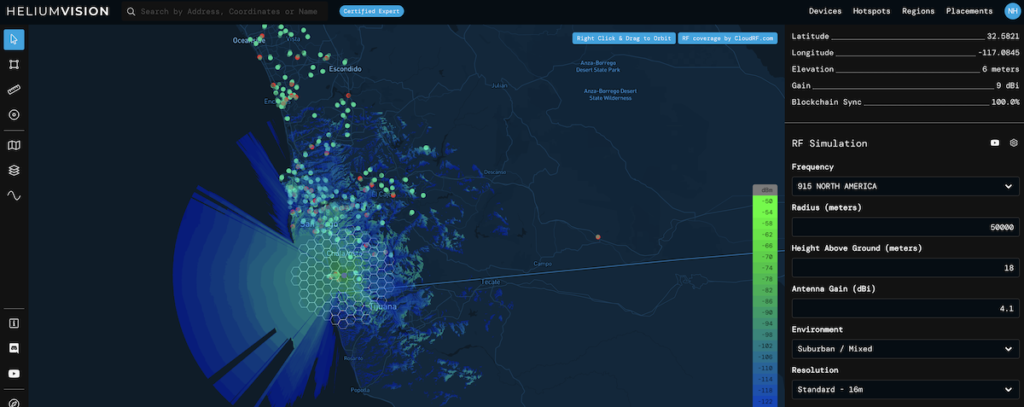Screen dimensions: 1024x407
Task: Follow the RF coverage by CloudRF.com link
Action: click(727, 38)
